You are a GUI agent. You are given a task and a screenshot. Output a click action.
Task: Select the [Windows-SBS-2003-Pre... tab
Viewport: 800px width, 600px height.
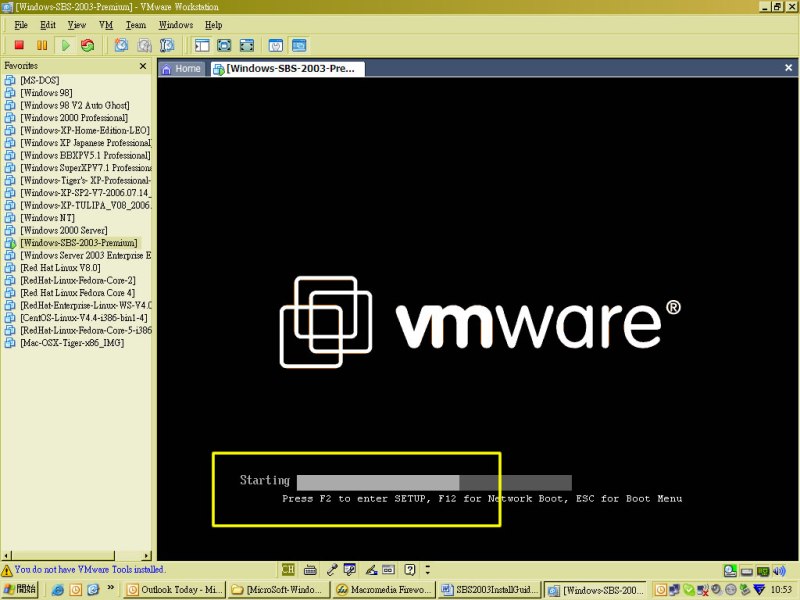point(287,69)
